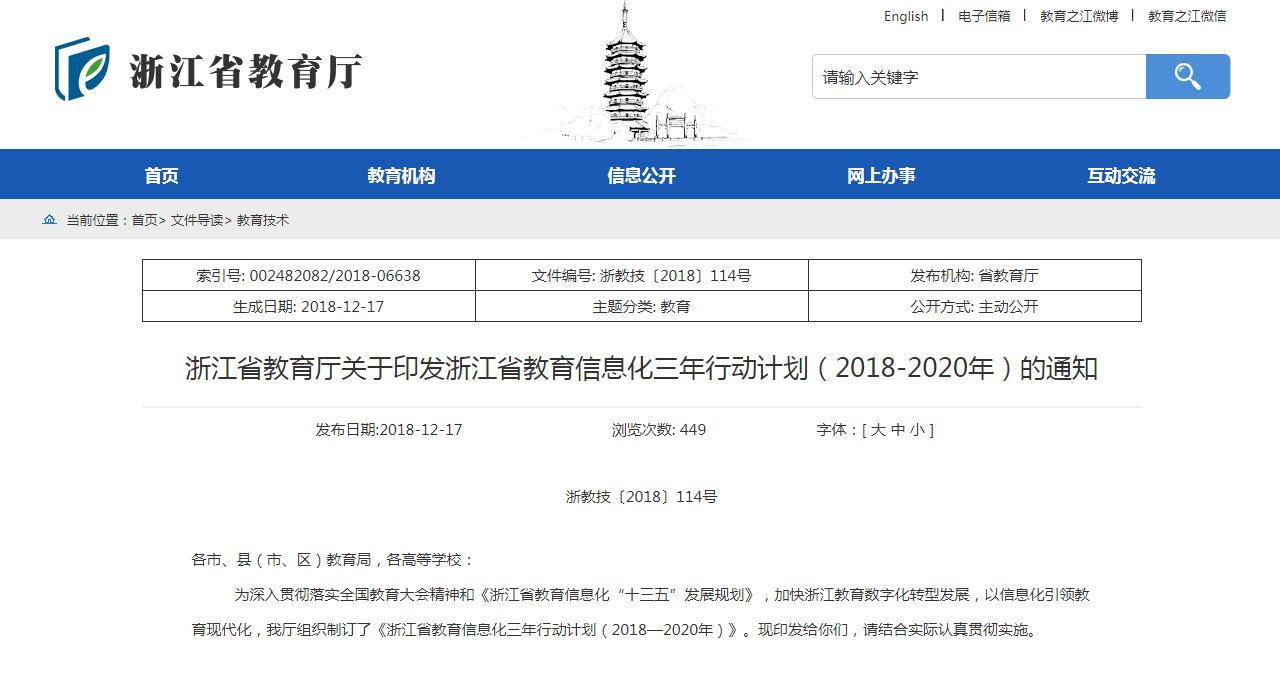The height and width of the screenshot is (674, 1280).
Task: Click the 发布日期:2018-12-17 text
Action: point(389,430)
